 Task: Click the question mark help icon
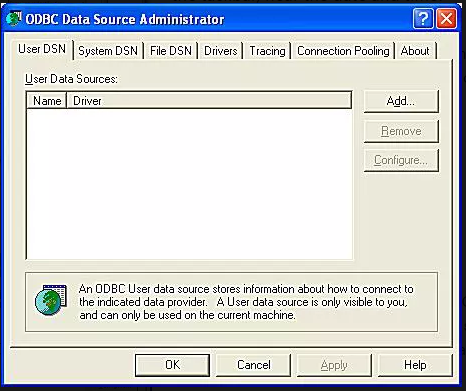pyautogui.click(x=423, y=19)
